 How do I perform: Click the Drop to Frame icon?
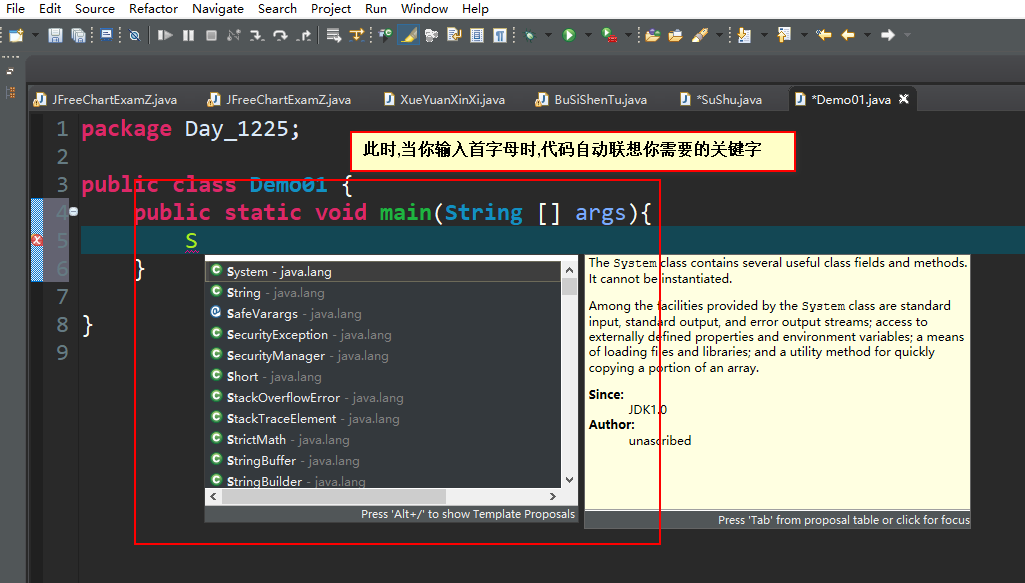click(x=333, y=35)
